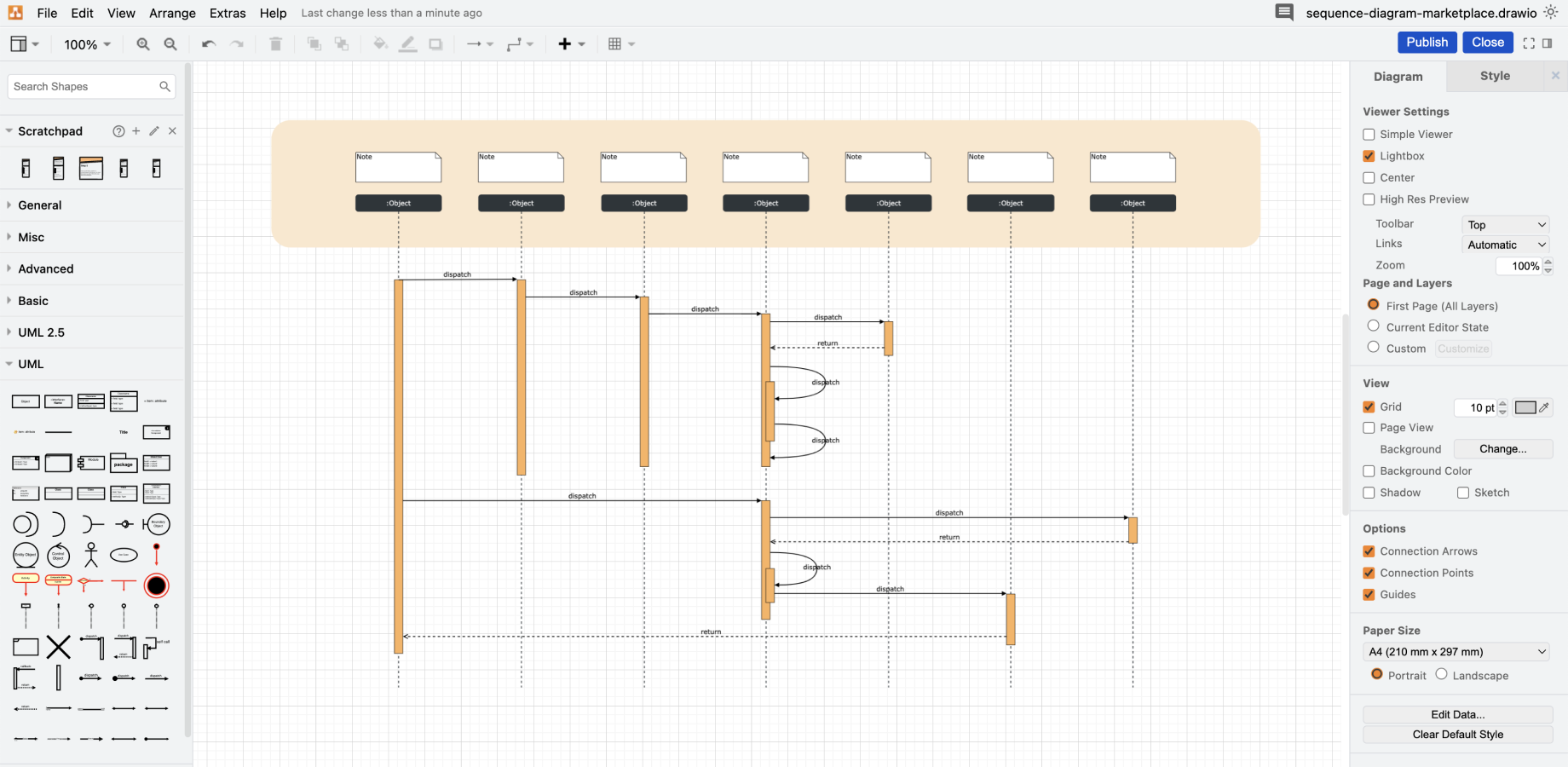Open the Insert (+) toolbar icon
This screenshot has width=1568, height=767.
566,43
